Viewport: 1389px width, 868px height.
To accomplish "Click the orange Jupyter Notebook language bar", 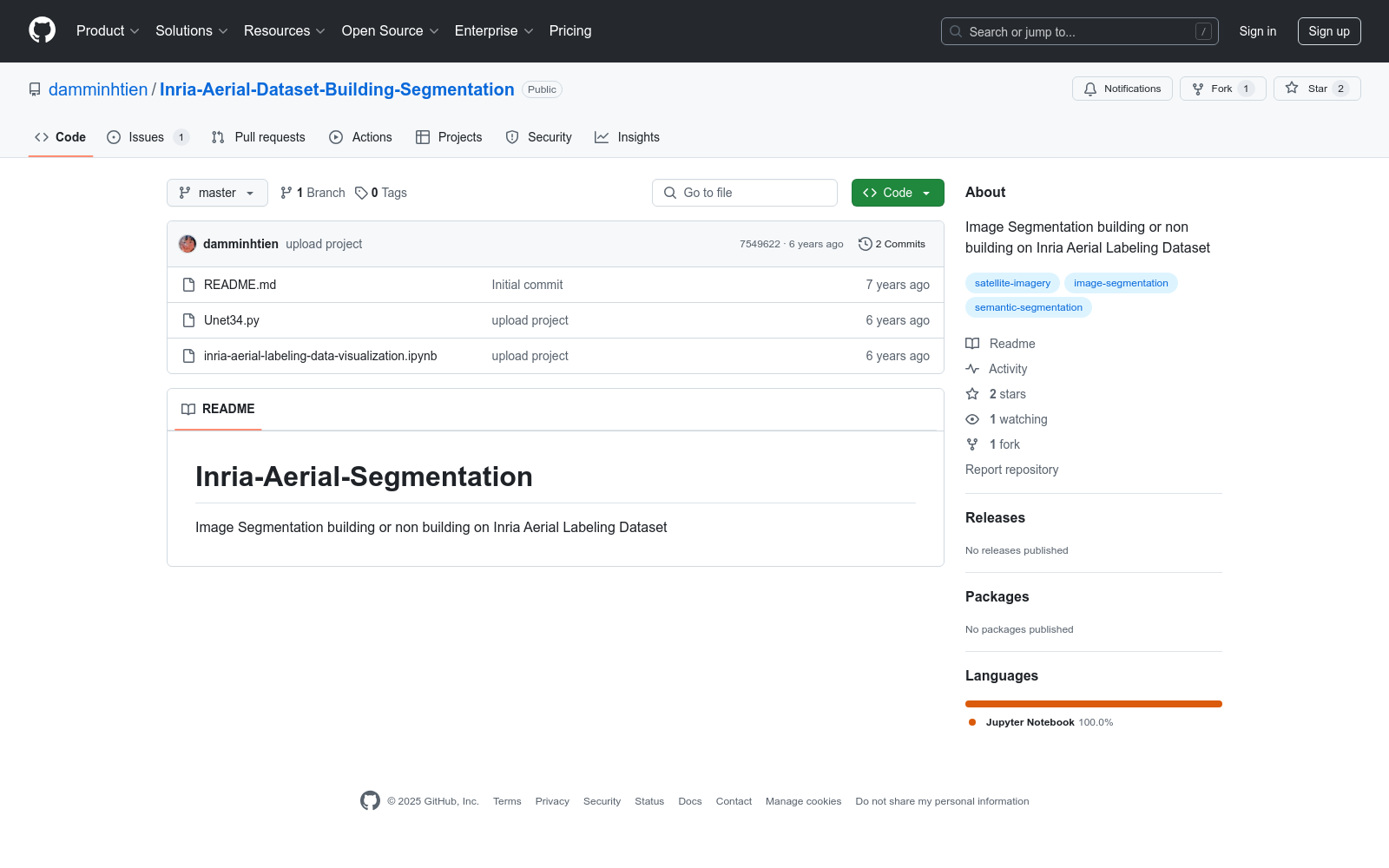I will tap(1094, 704).
